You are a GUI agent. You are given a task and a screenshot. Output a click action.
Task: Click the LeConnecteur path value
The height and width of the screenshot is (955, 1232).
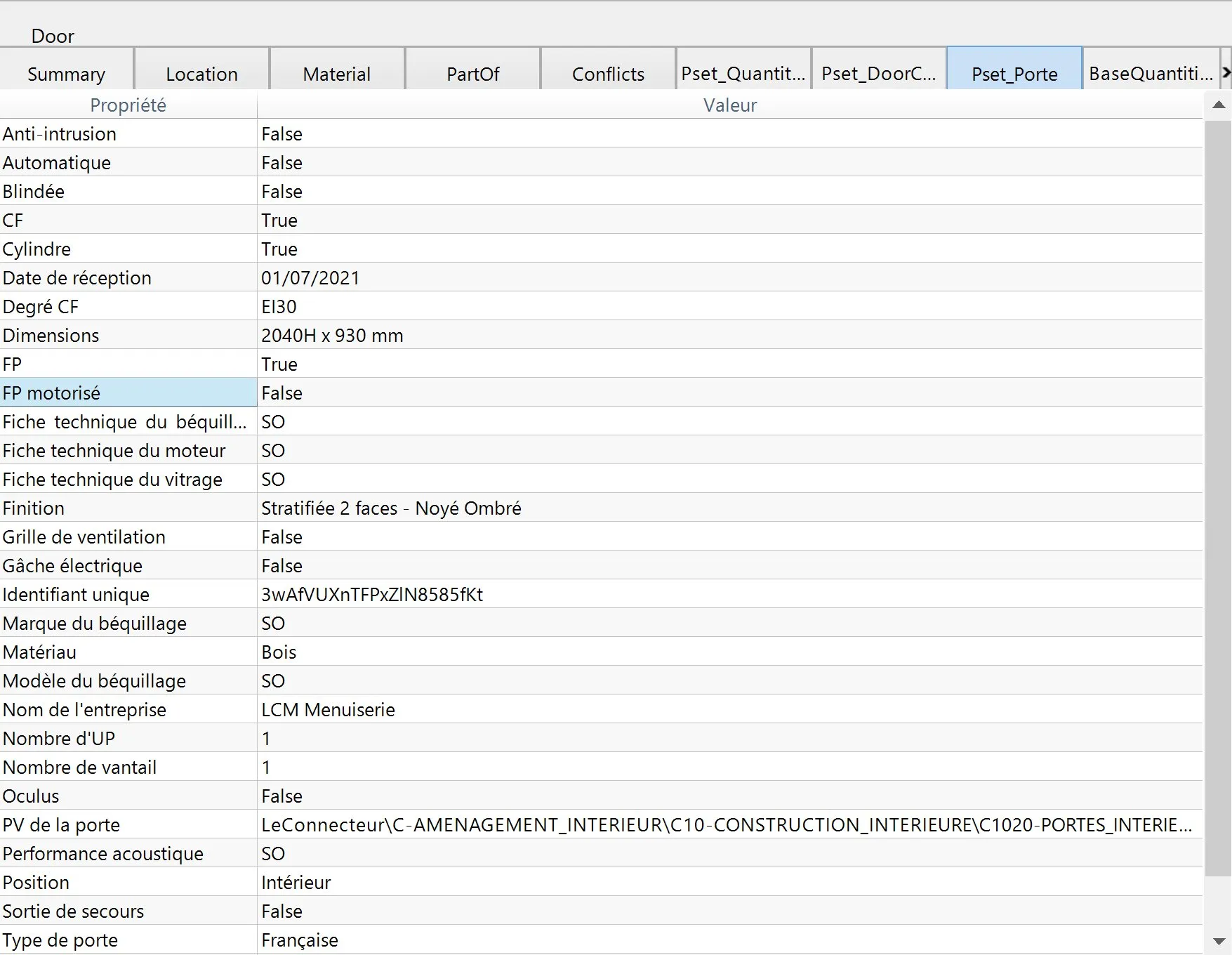click(727, 824)
